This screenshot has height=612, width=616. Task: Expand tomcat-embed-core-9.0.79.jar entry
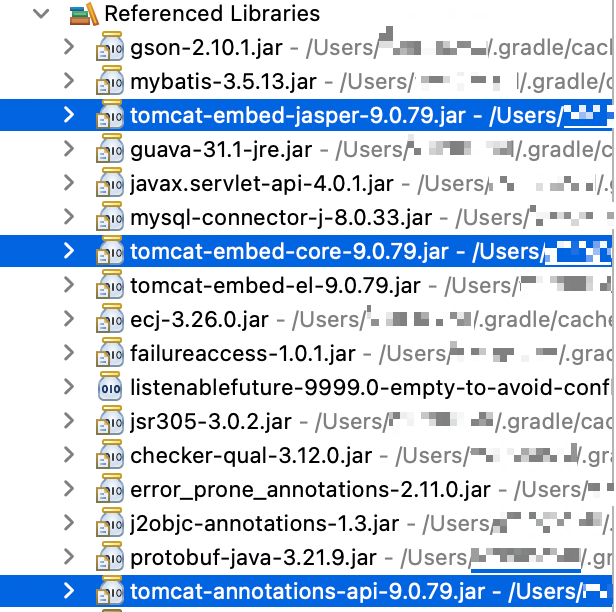pos(69,251)
